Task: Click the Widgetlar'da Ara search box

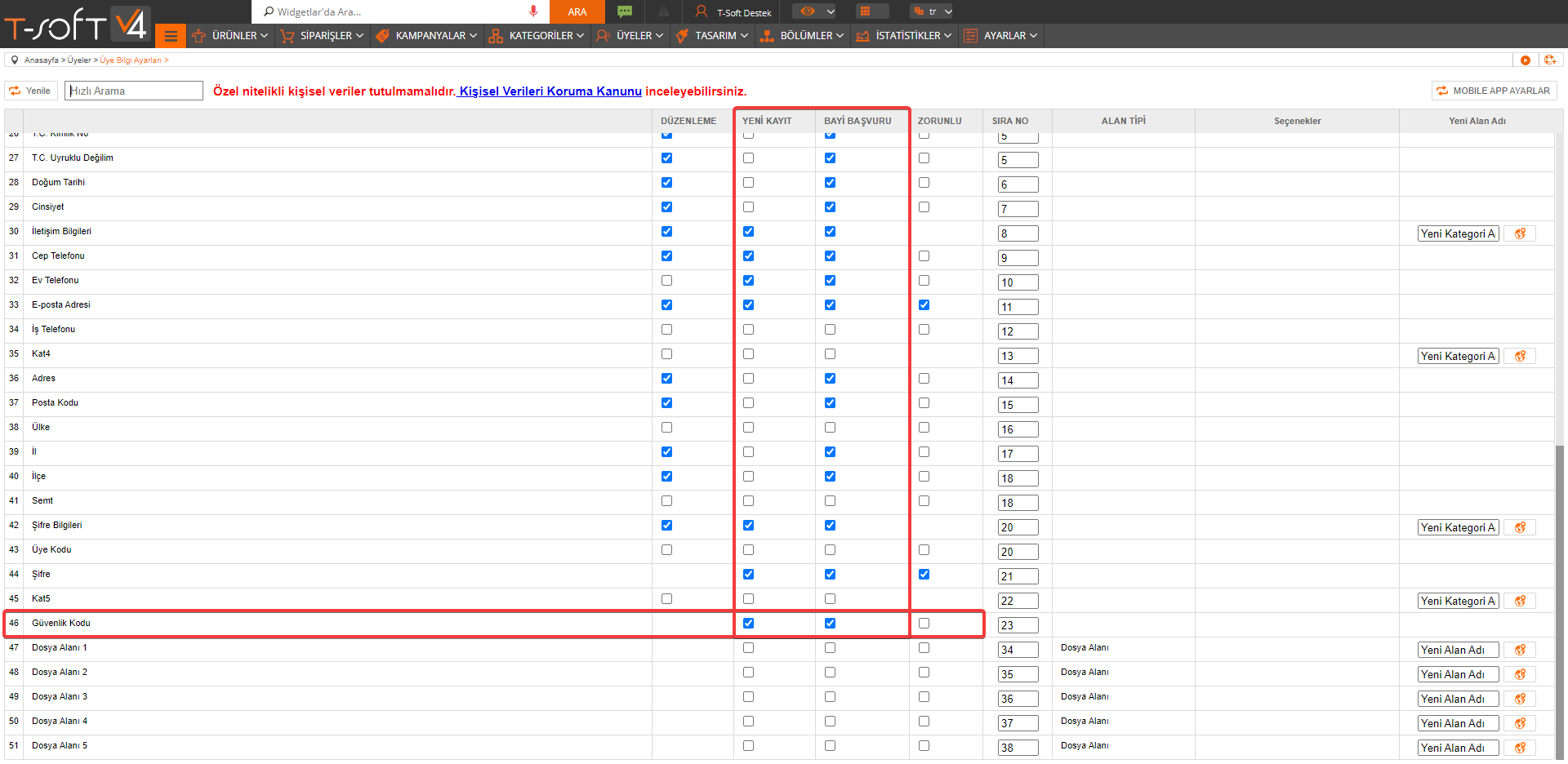Action: point(400,11)
